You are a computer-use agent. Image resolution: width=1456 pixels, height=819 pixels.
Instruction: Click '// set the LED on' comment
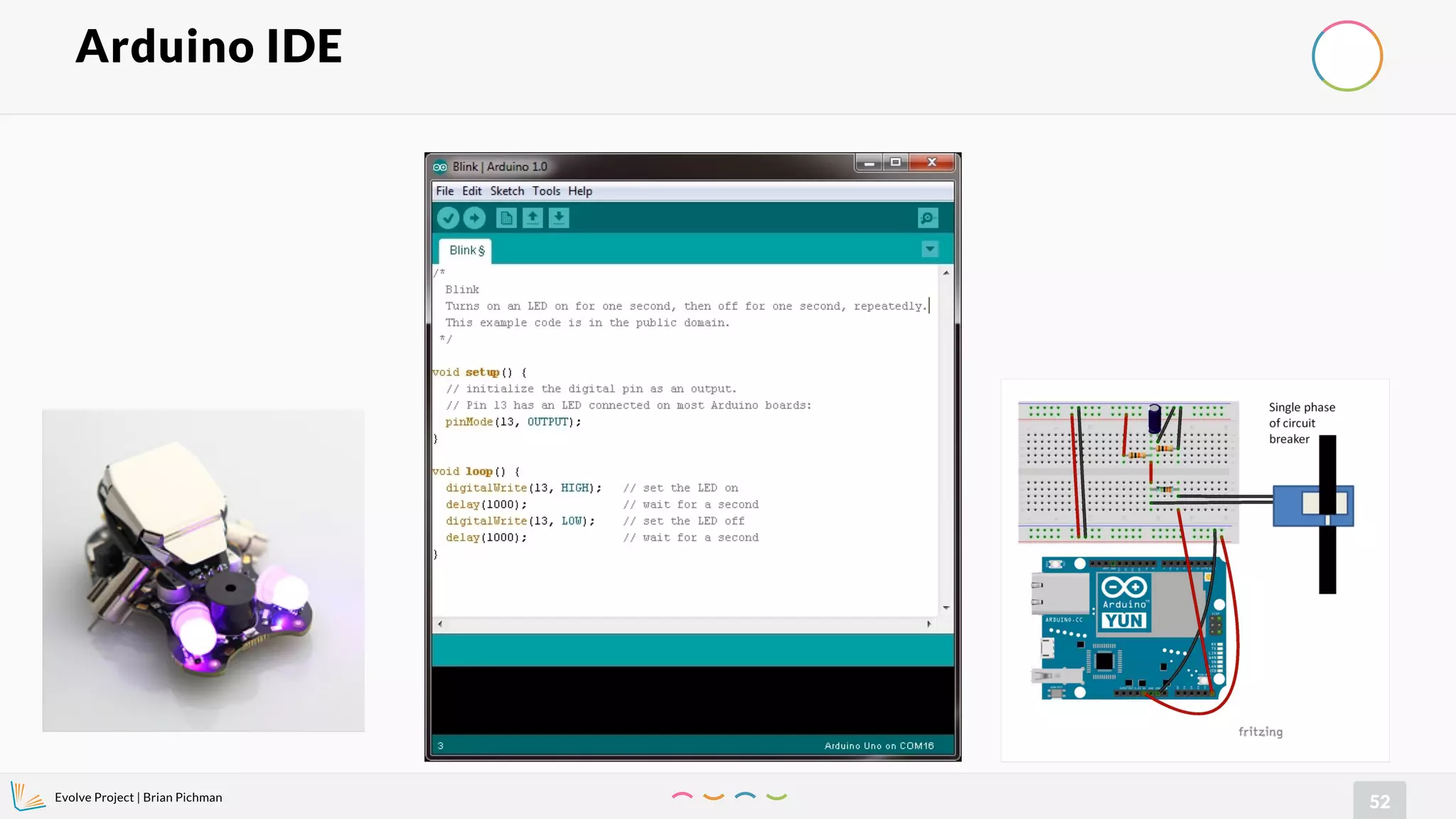pos(681,488)
